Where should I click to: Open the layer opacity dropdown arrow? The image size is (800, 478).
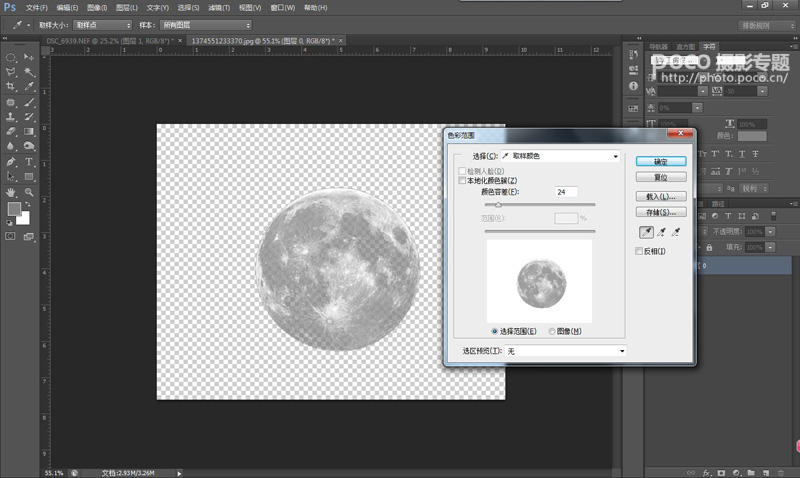pos(770,232)
